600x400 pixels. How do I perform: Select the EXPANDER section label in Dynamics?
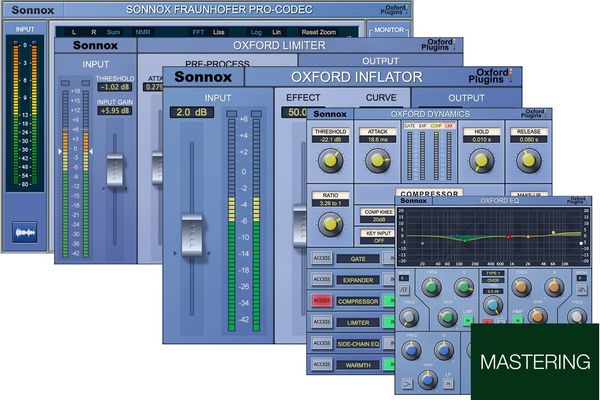tap(358, 280)
